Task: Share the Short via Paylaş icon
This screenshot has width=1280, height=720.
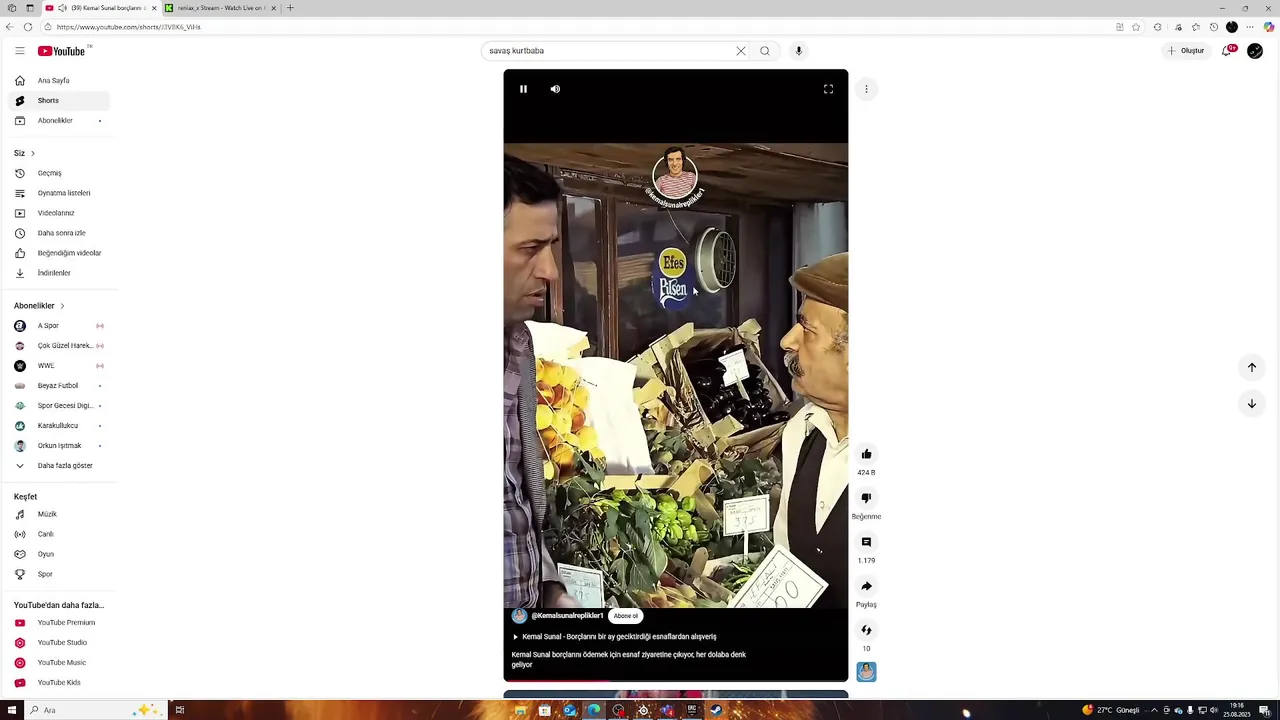Action: coord(866,586)
